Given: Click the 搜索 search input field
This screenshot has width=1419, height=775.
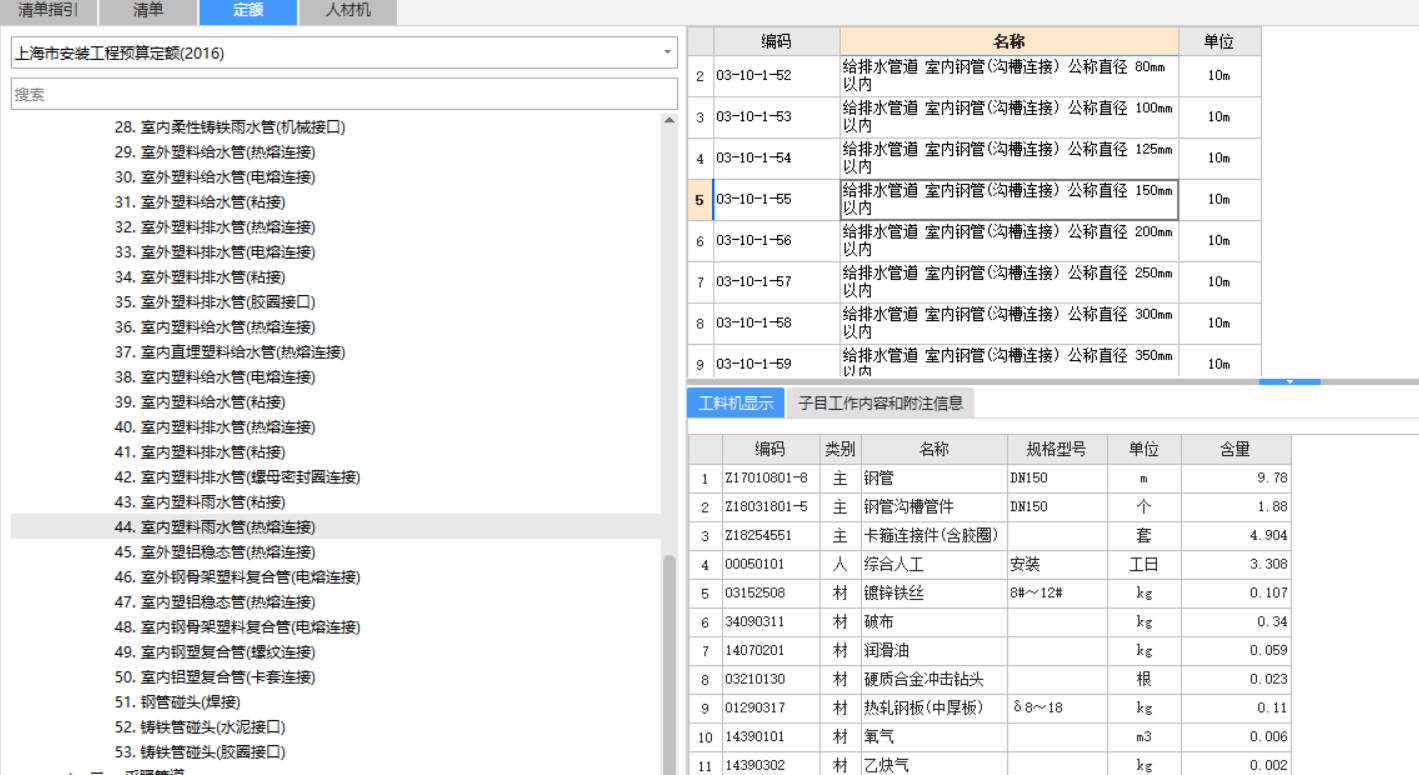Looking at the screenshot, I should [344, 94].
